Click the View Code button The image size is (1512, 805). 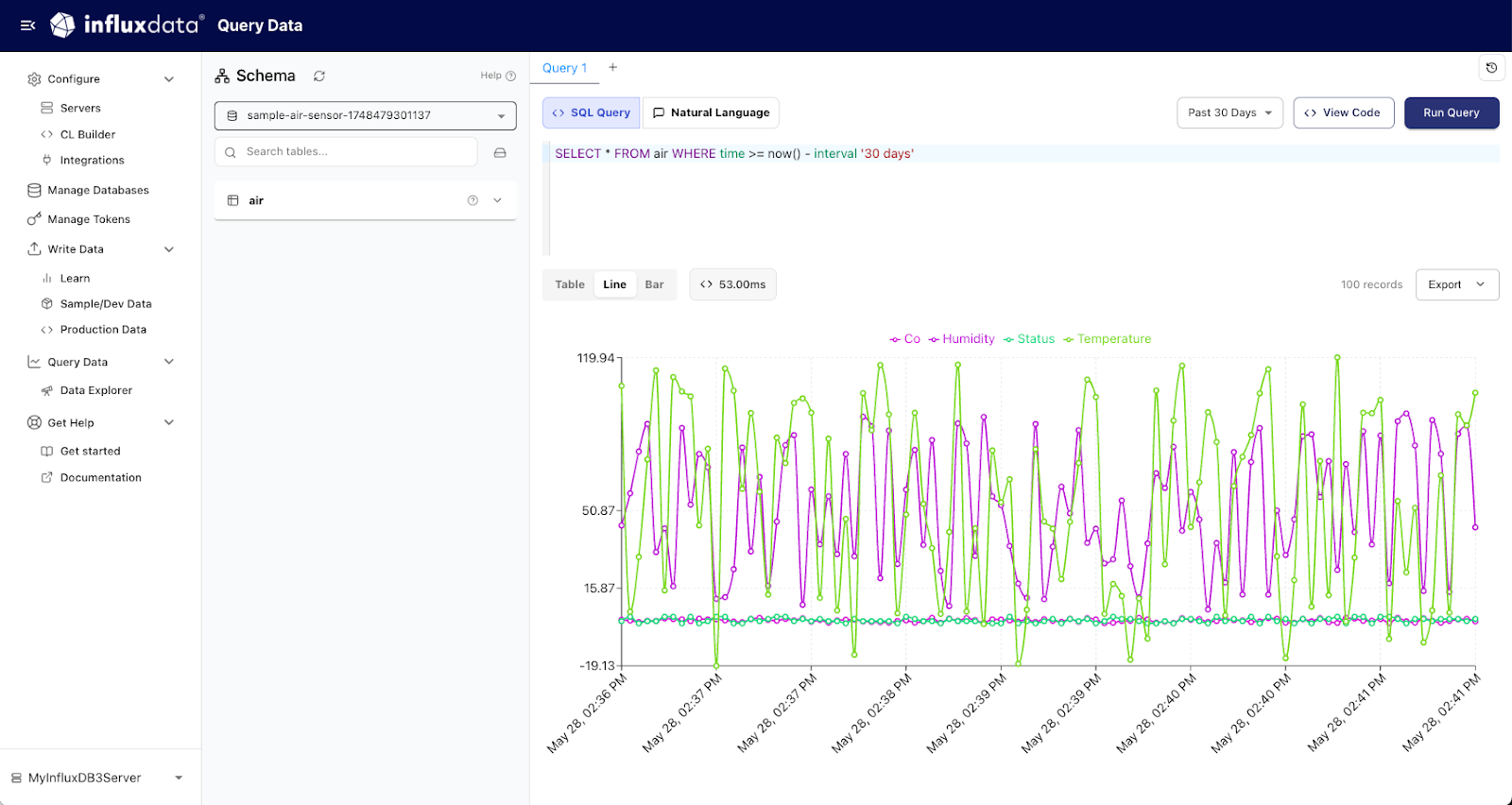1343,112
